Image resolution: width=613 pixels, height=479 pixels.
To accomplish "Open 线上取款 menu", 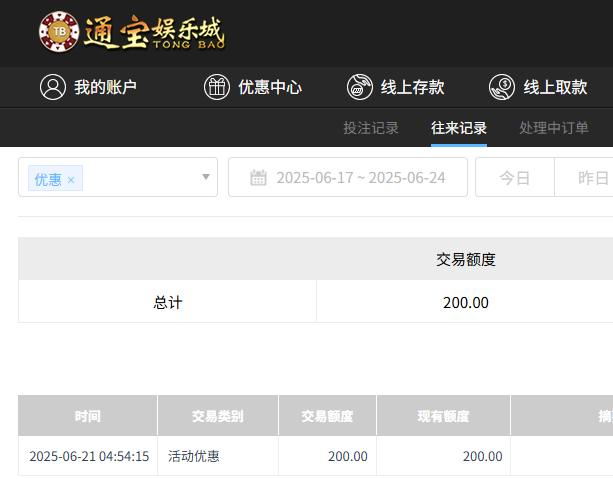I will coord(538,87).
